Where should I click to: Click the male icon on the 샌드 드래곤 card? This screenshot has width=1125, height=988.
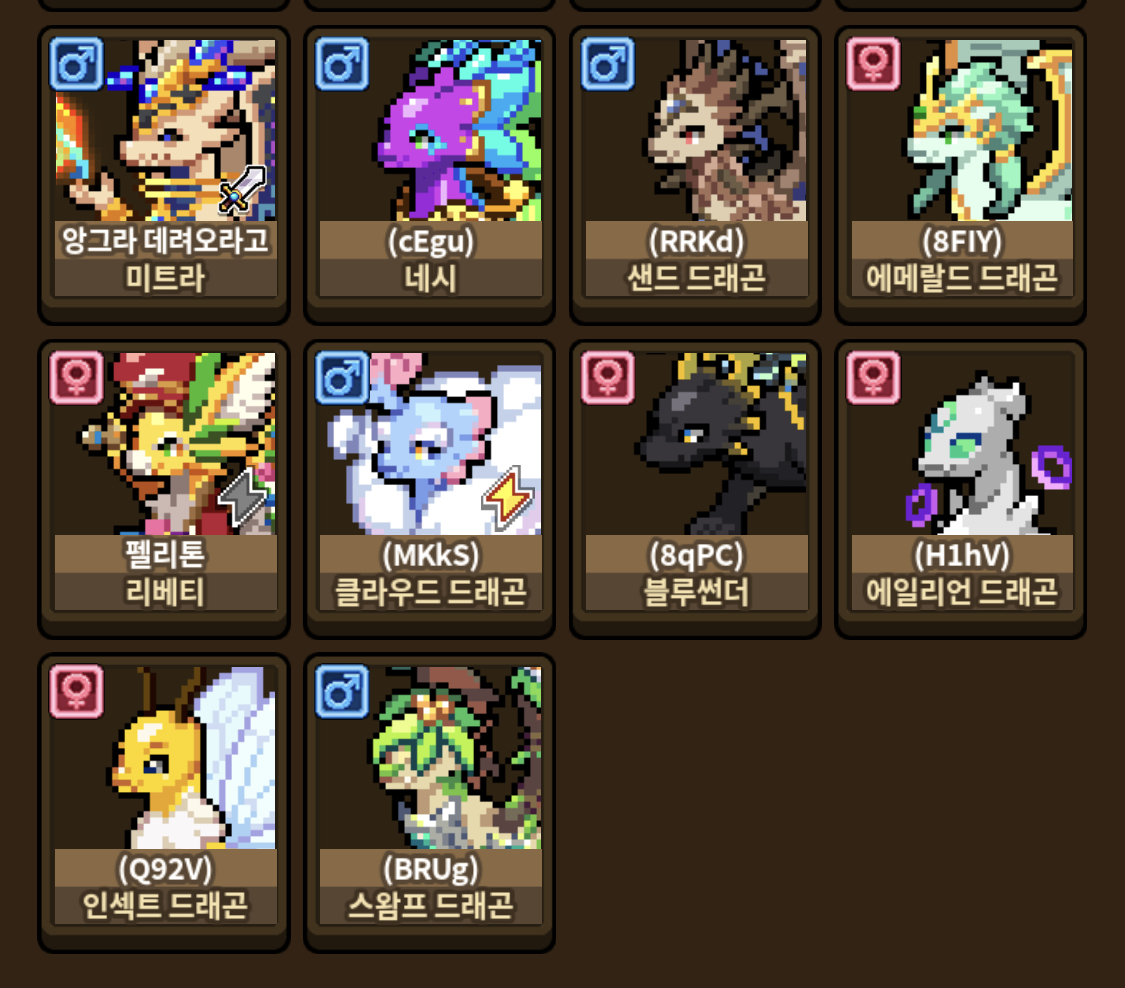(x=608, y=64)
